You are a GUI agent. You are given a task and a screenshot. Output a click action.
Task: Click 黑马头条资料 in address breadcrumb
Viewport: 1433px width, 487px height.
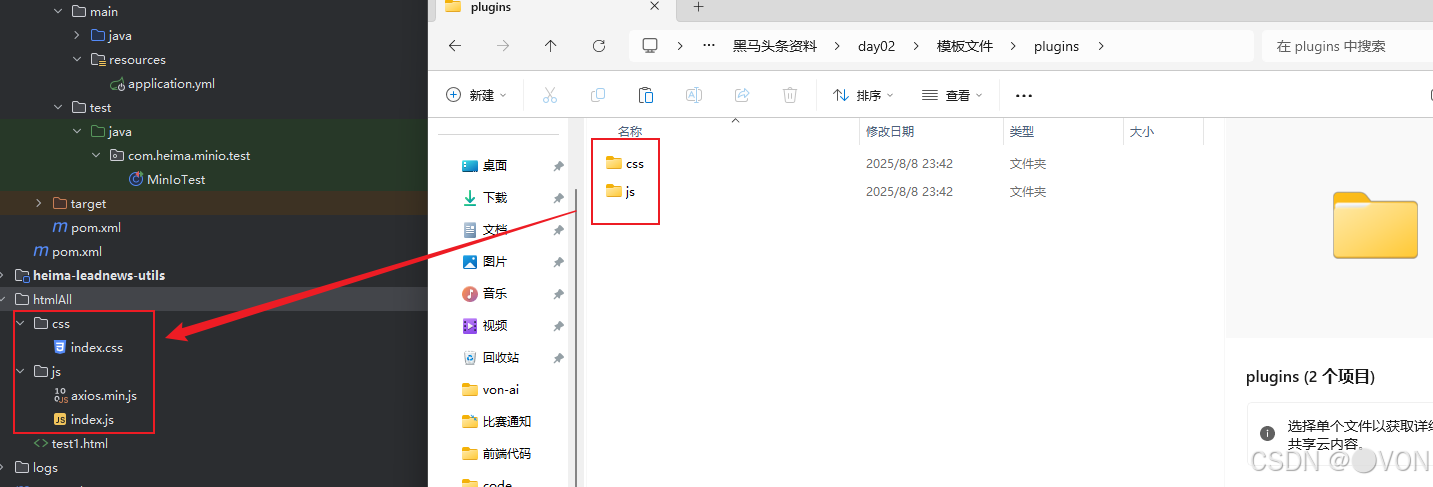pos(774,46)
